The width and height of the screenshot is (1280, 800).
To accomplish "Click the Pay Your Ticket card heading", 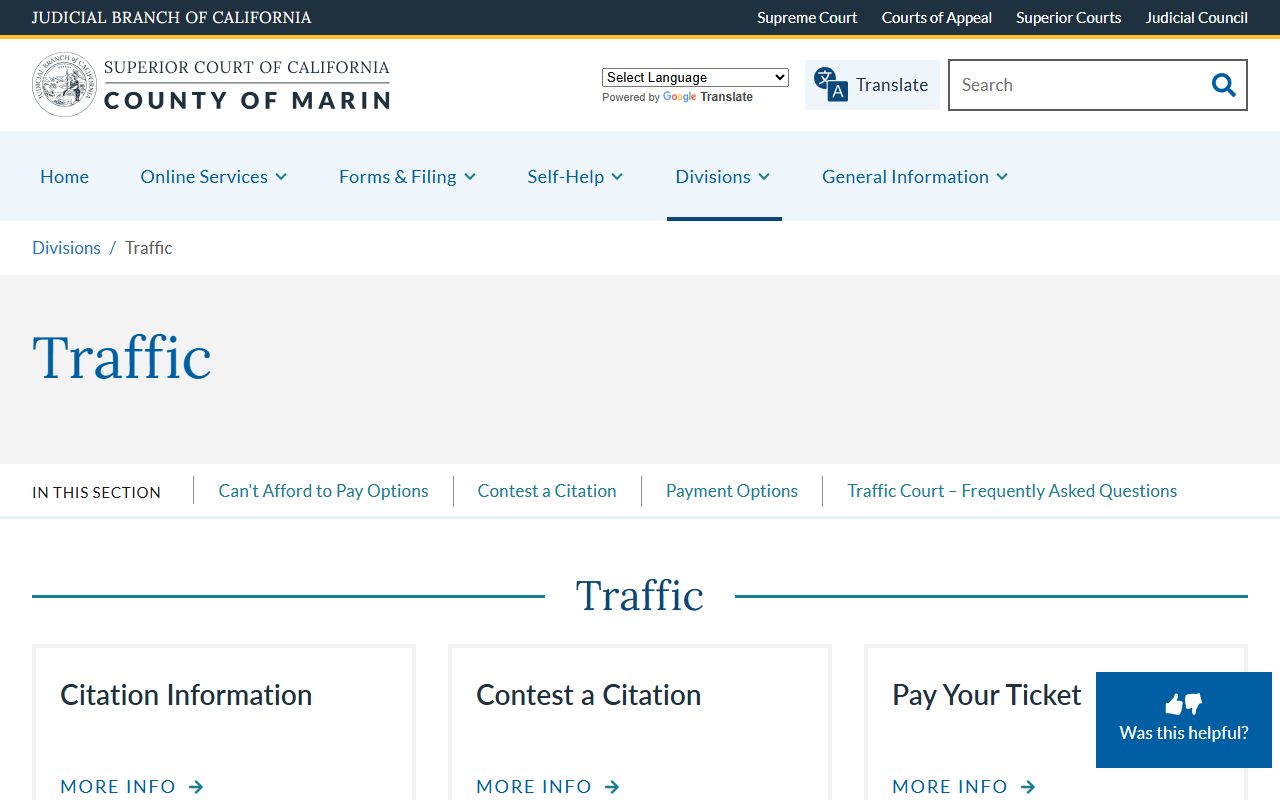I will click(987, 695).
